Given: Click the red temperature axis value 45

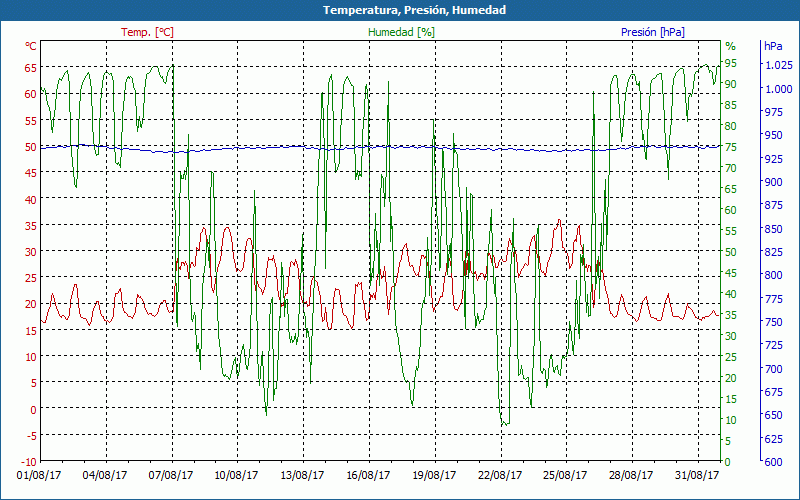Looking at the screenshot, I should tap(31, 173).
